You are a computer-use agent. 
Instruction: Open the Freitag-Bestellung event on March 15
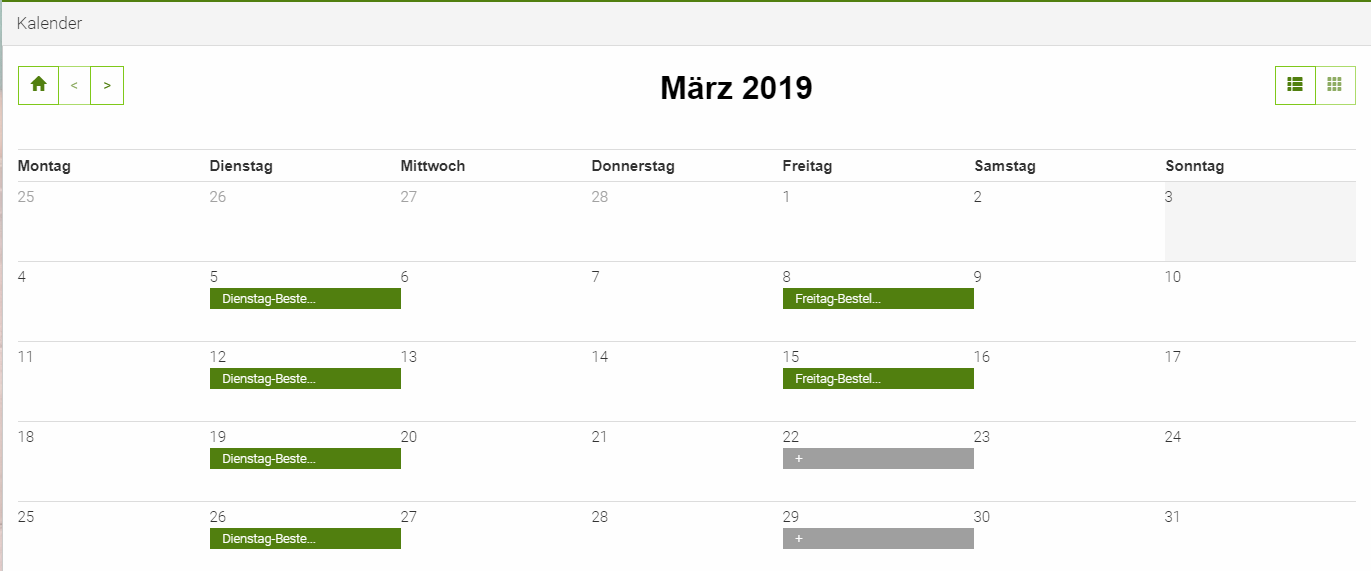(x=877, y=378)
